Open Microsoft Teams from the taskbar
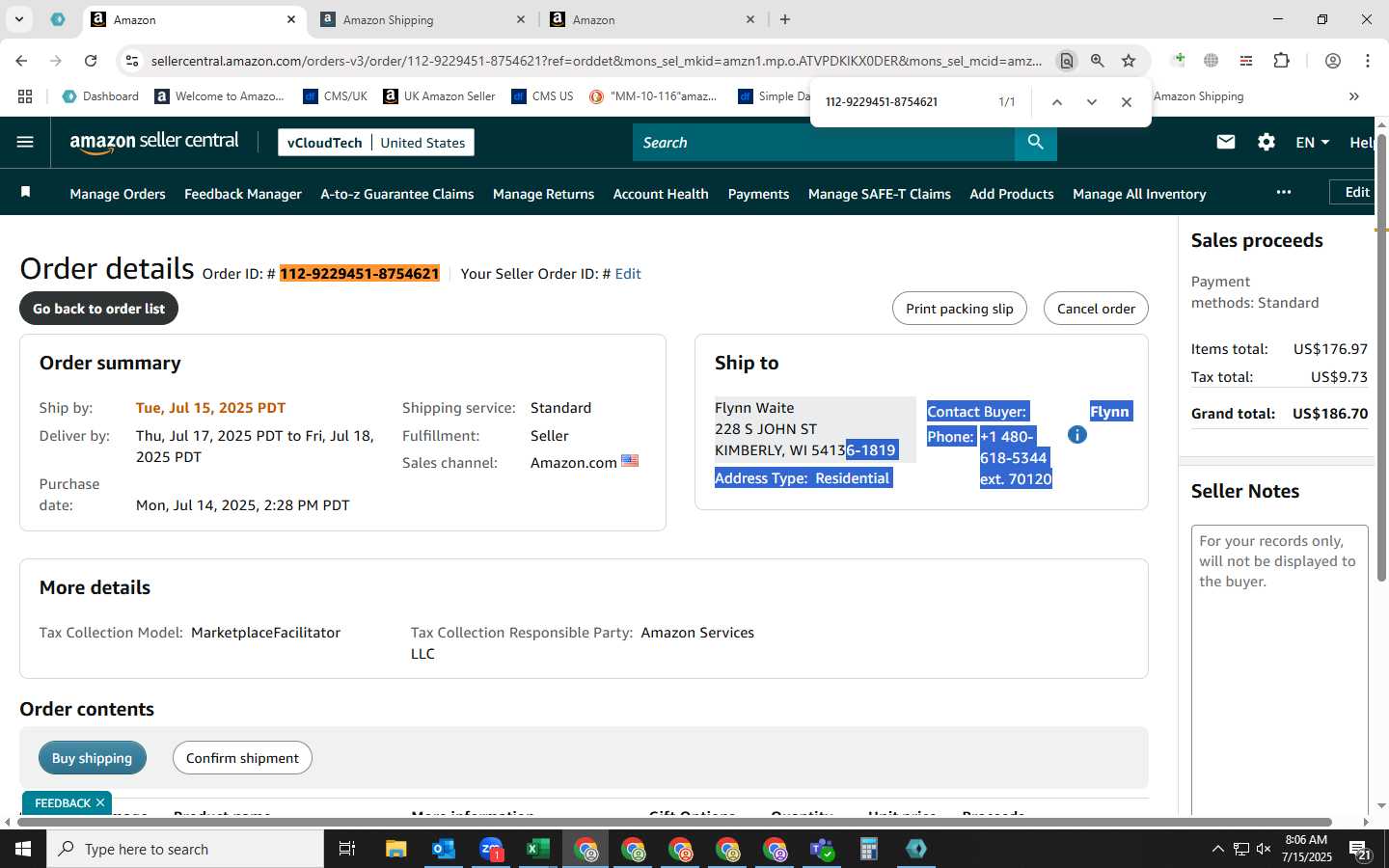This screenshot has height=868, width=1389. [822, 849]
